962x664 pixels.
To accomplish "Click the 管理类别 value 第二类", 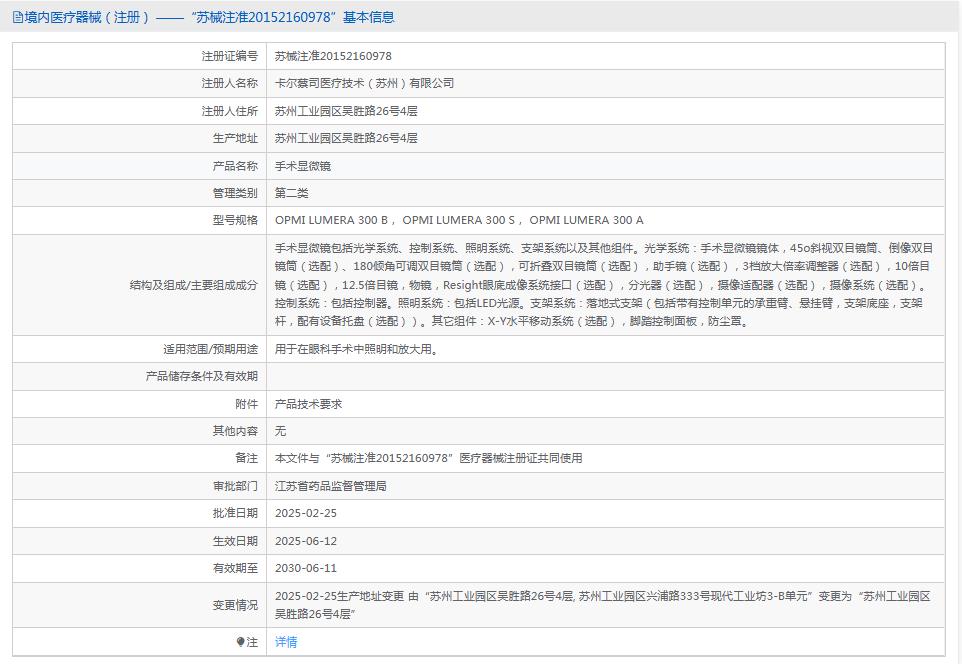I will (291, 193).
